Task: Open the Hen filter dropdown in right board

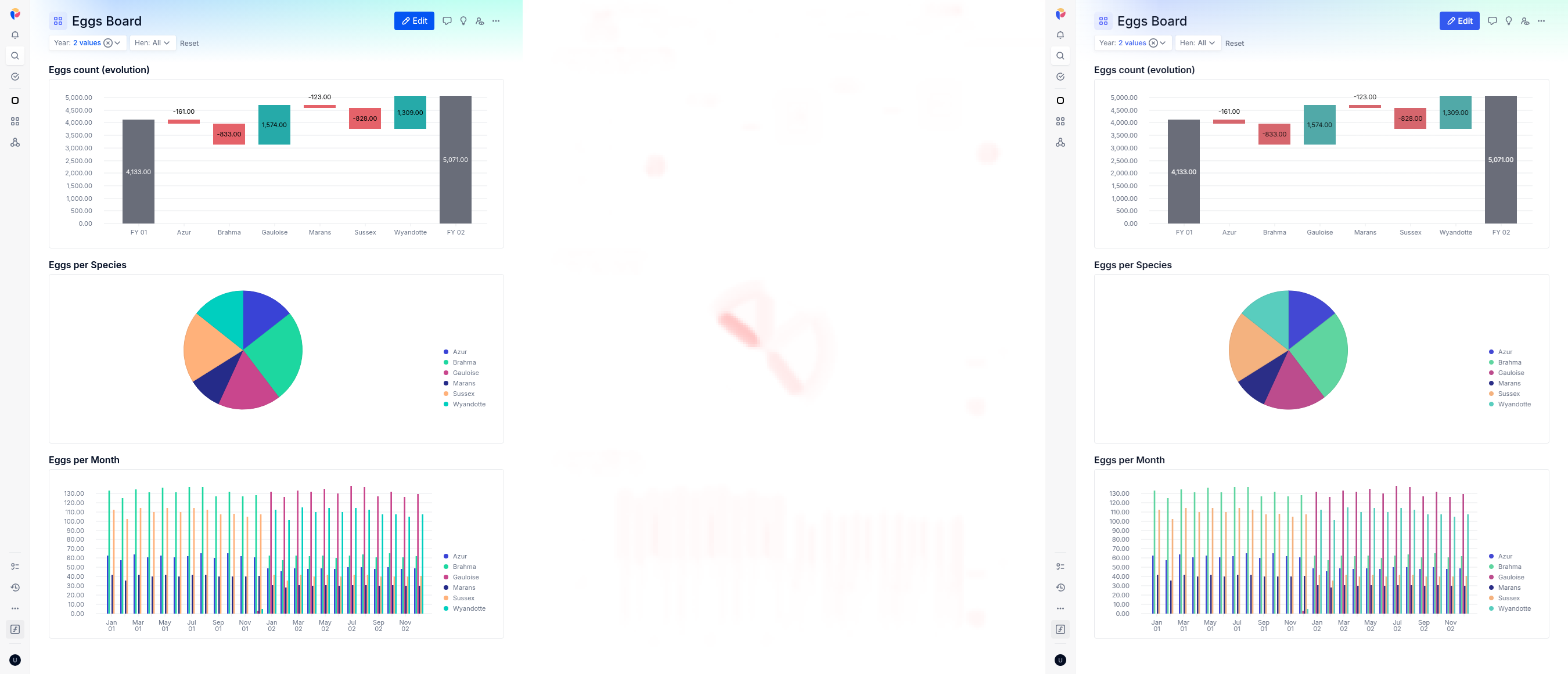Action: pos(1197,42)
